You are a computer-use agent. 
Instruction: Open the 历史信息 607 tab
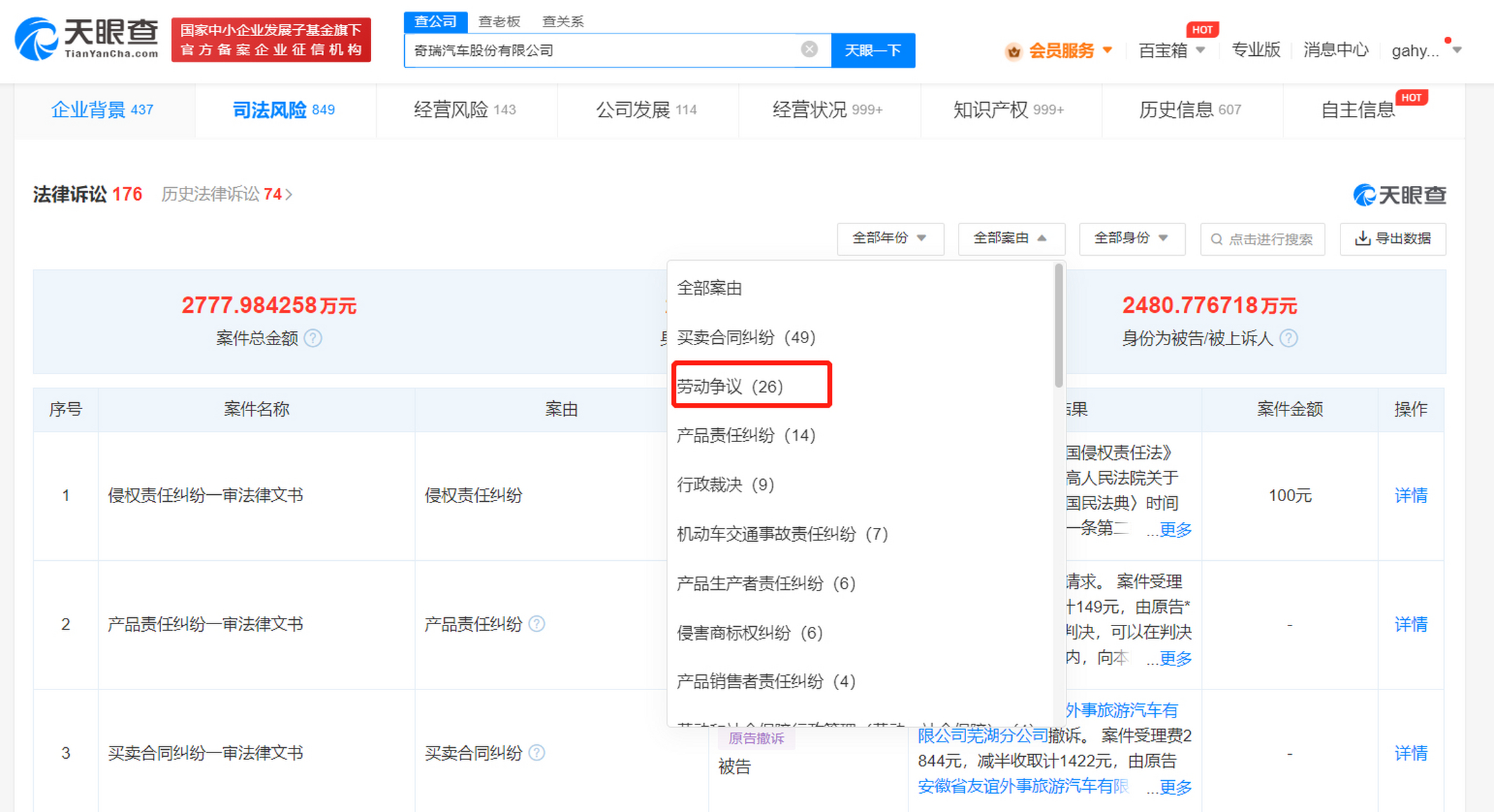click(x=1192, y=110)
